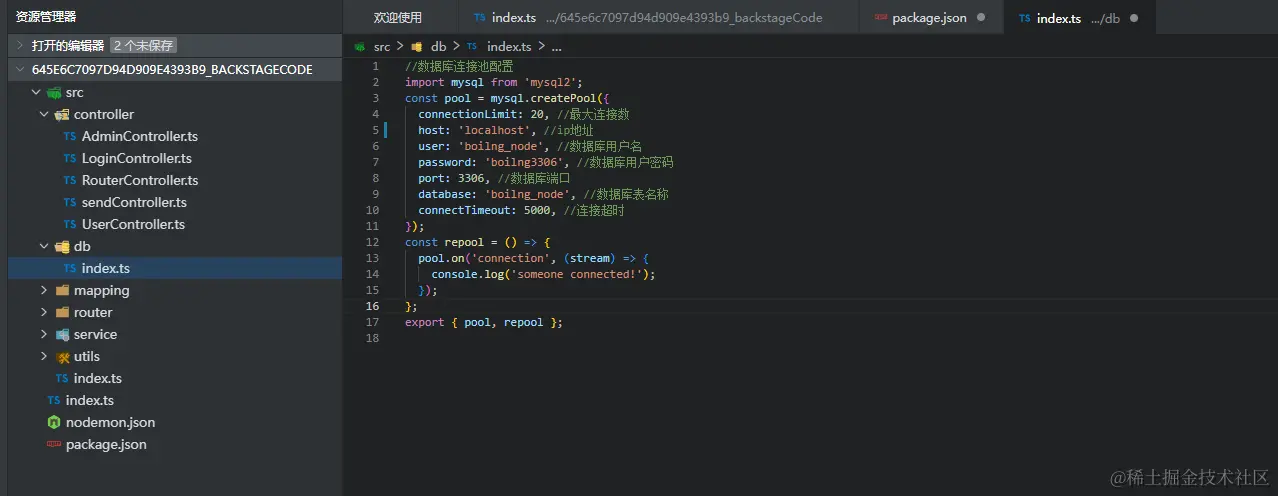1278x496 pixels.
Task: Click the mapping folder icon
Action: click(62, 290)
